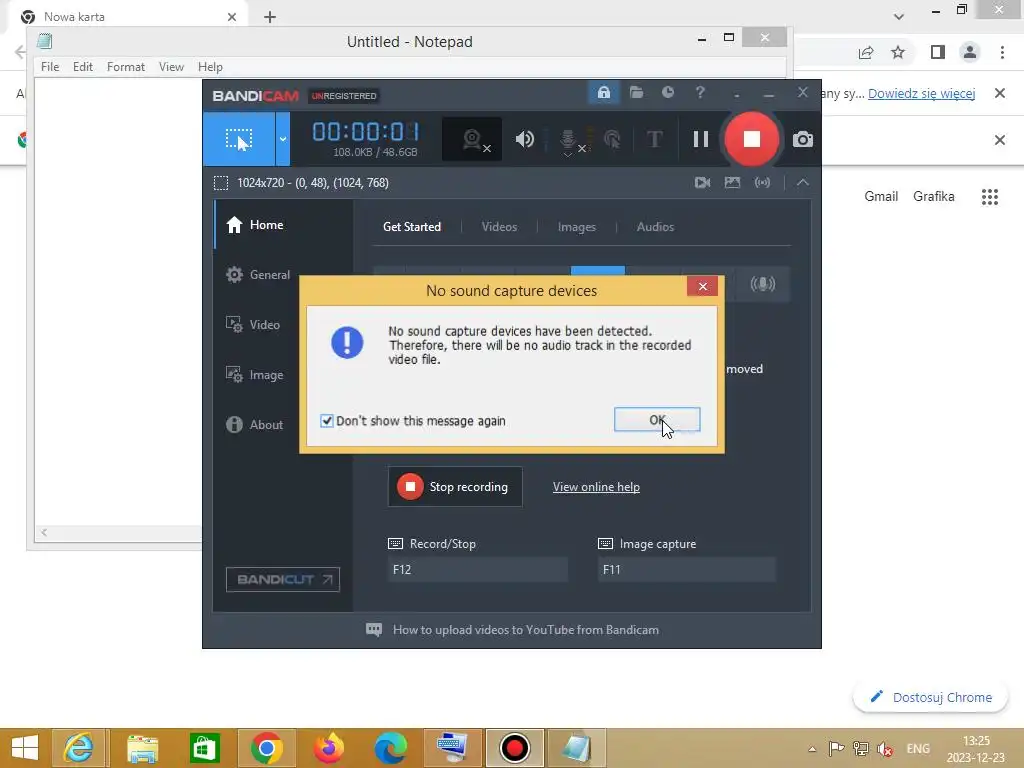Open Microsoft Edge from the taskbar
This screenshot has width=1024, height=768.
pyautogui.click(x=391, y=748)
